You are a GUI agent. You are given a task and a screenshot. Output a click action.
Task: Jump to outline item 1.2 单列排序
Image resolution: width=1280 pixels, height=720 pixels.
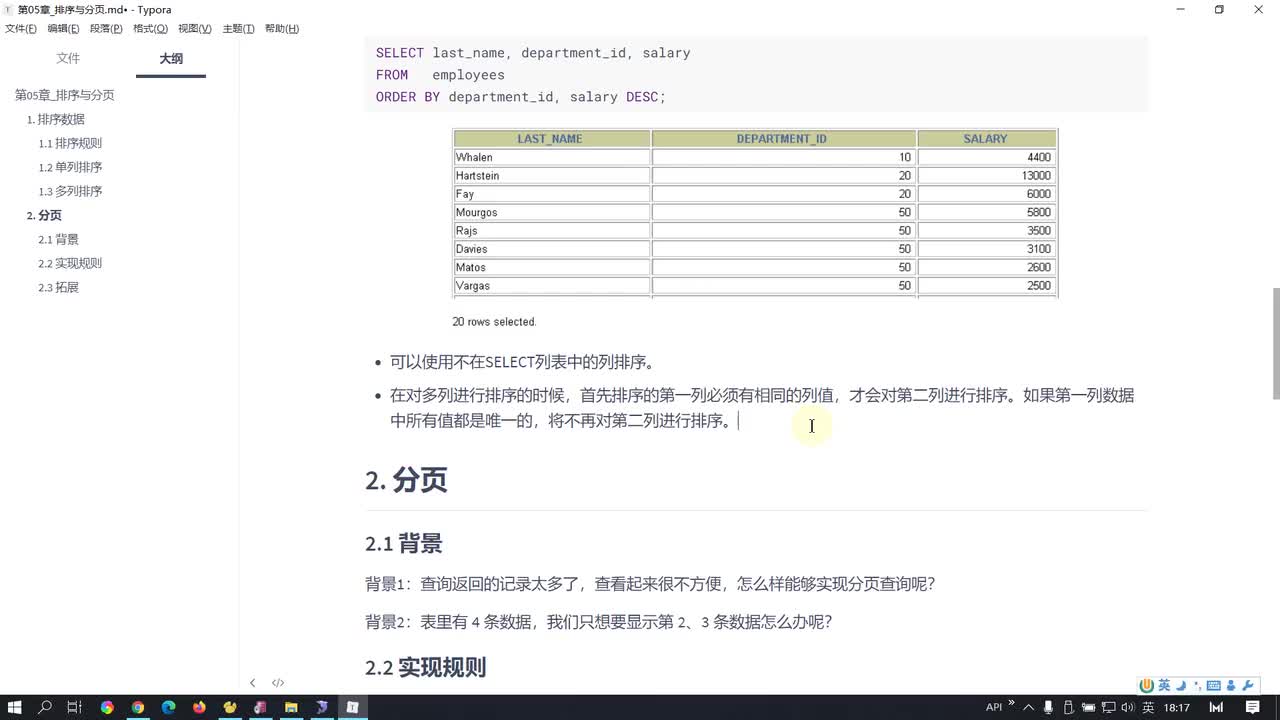tap(70, 167)
